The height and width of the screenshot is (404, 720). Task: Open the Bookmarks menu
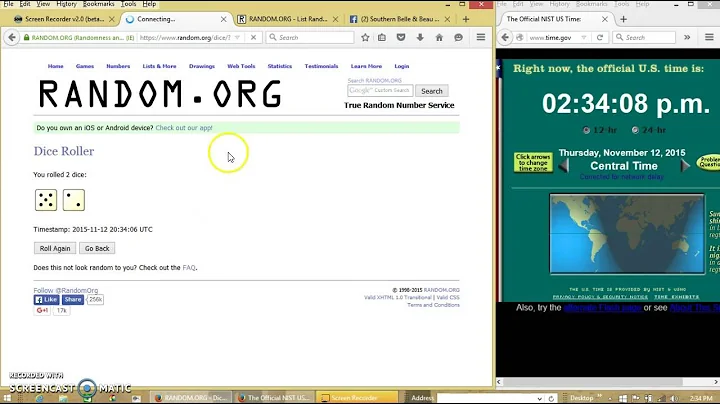tap(98, 4)
